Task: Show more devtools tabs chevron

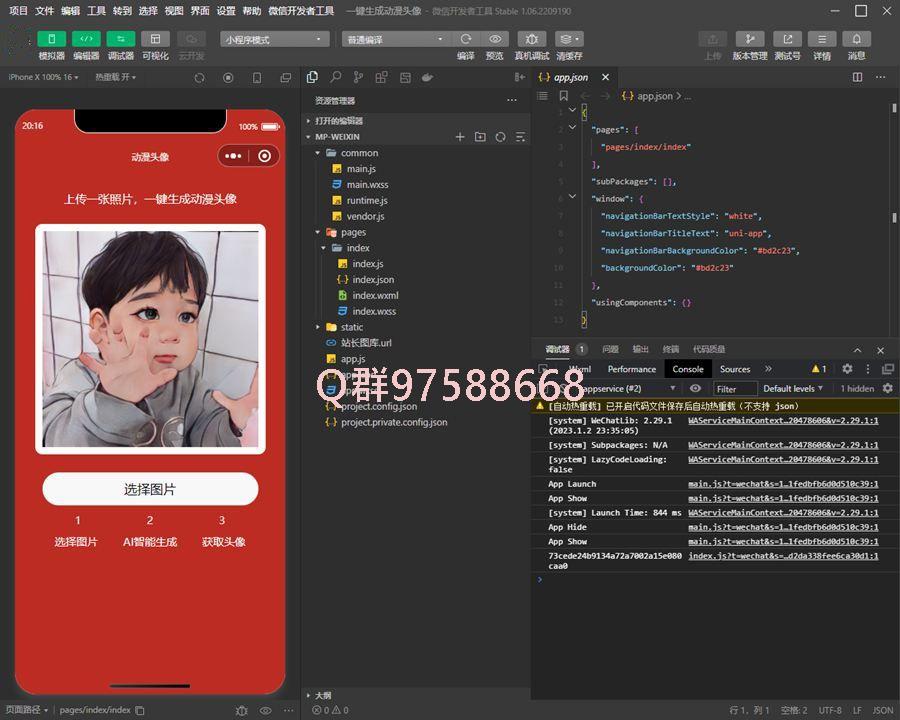Action: click(x=768, y=369)
